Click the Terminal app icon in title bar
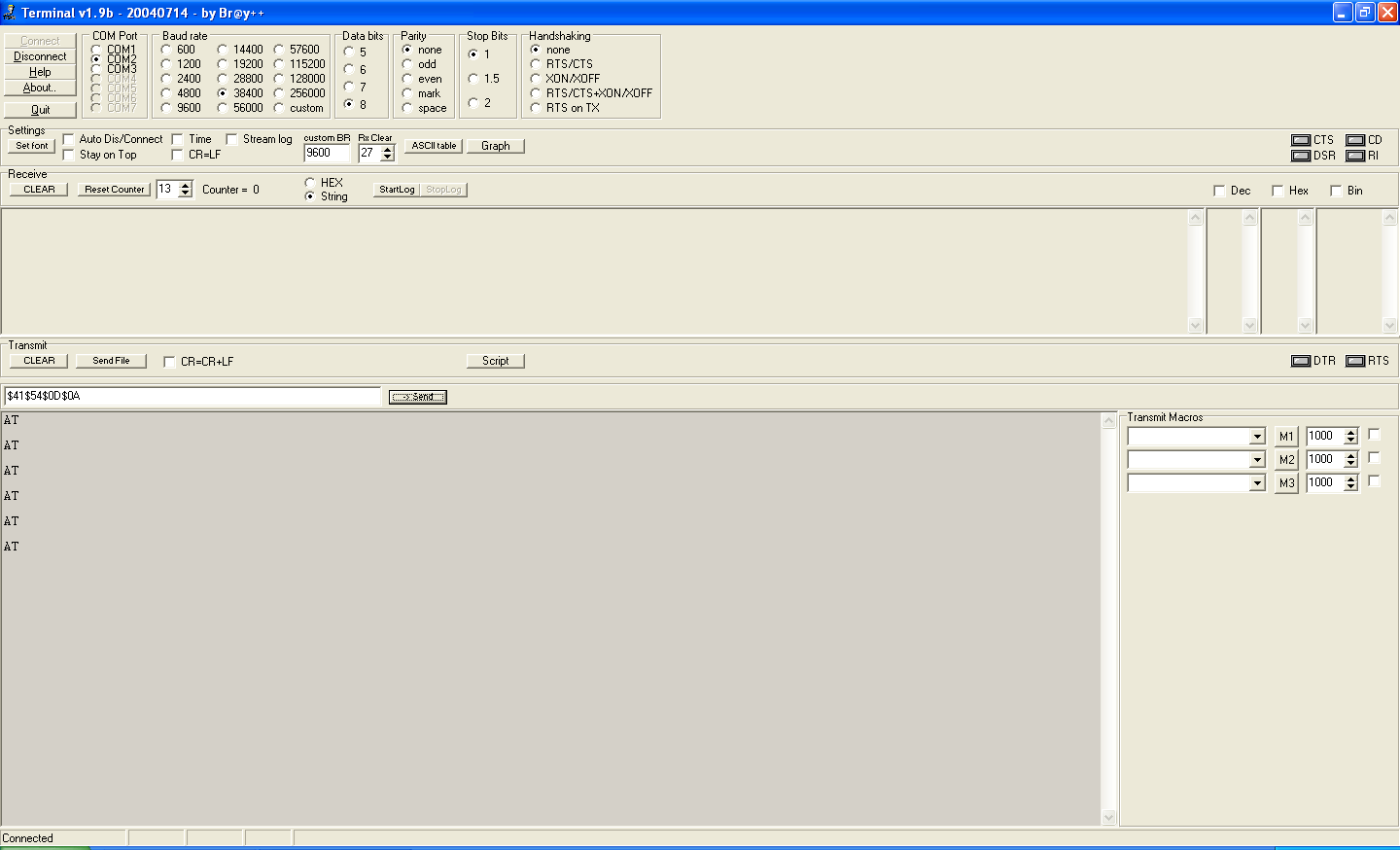1400x850 pixels. pyautogui.click(x=10, y=13)
